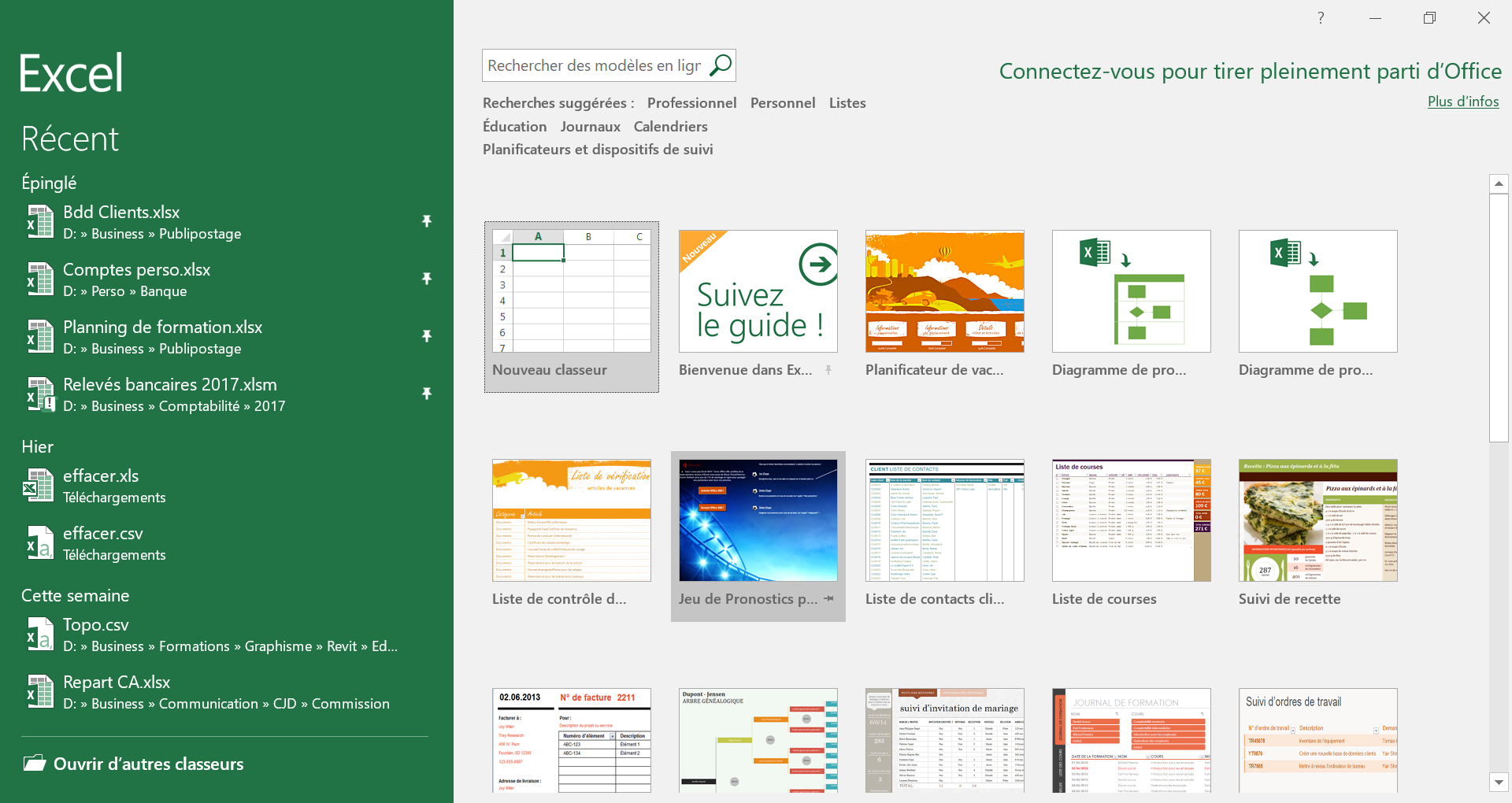Open effacer.csv via its file icon
This screenshot has height=803, width=1512.
point(39,542)
